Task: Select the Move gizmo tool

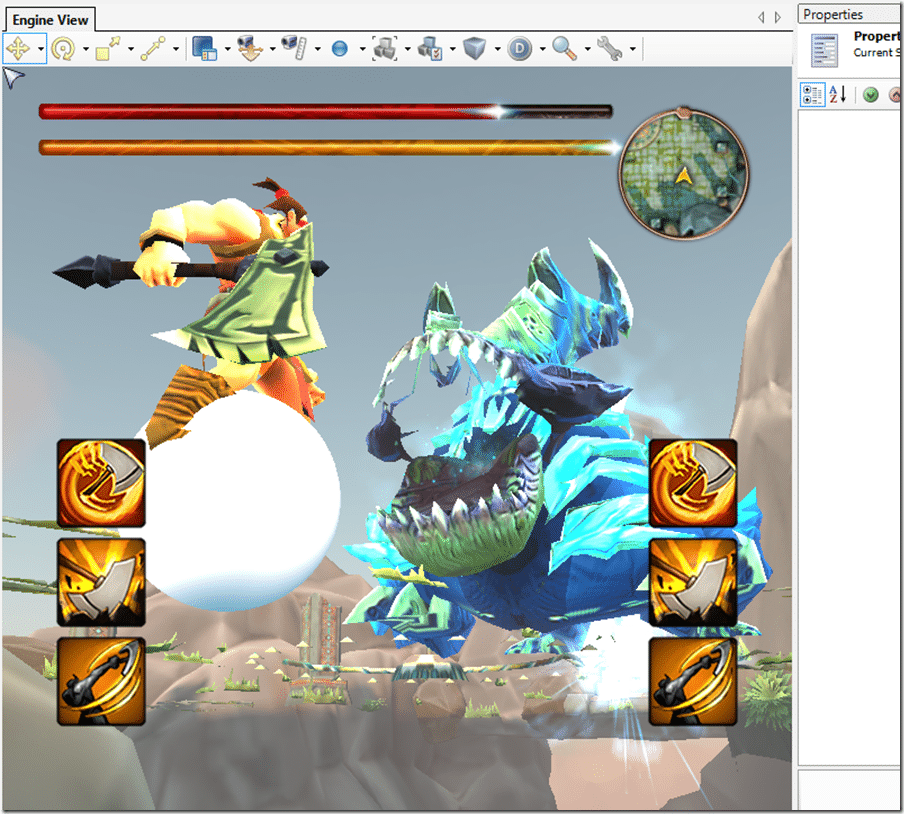Action: [18, 48]
